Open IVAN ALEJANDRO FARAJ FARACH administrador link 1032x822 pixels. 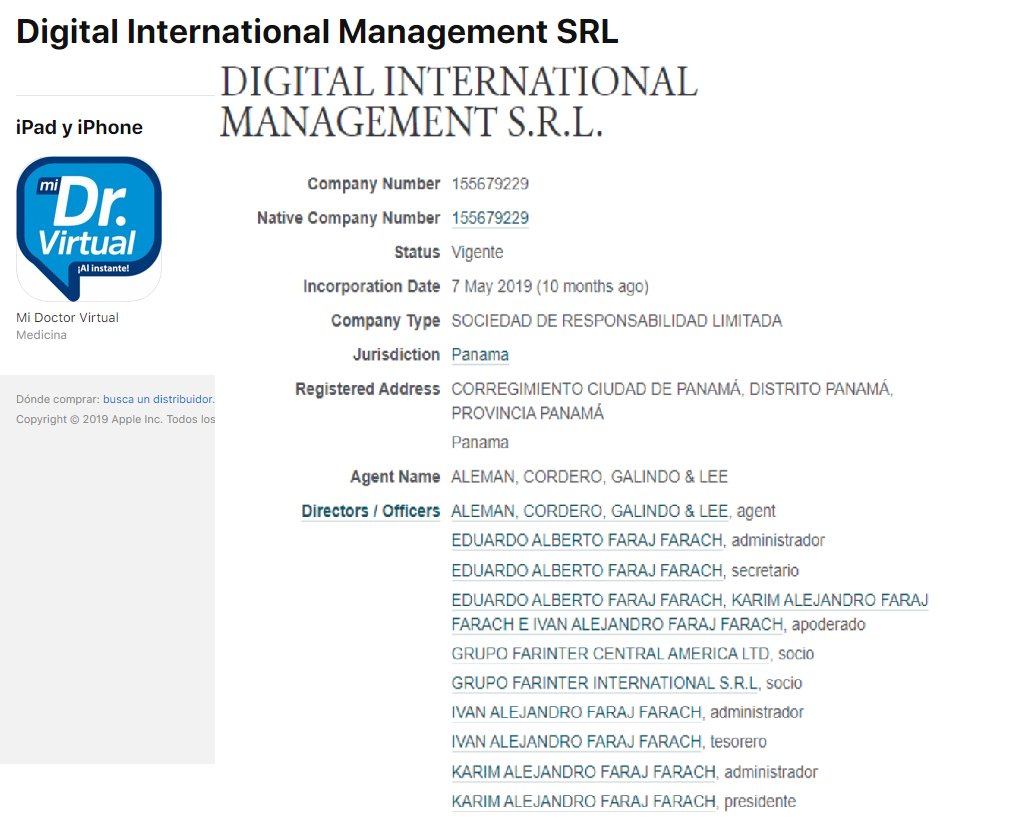click(x=577, y=712)
